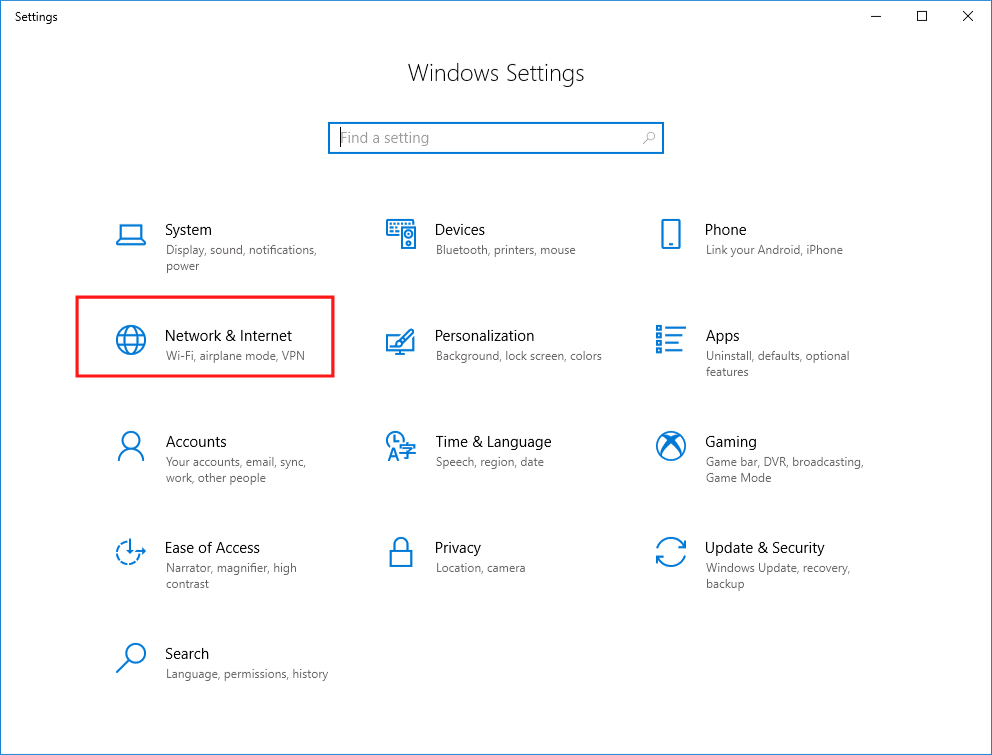Open Personalization via paintbrush icon
Image resolution: width=992 pixels, height=755 pixels.
click(x=401, y=341)
